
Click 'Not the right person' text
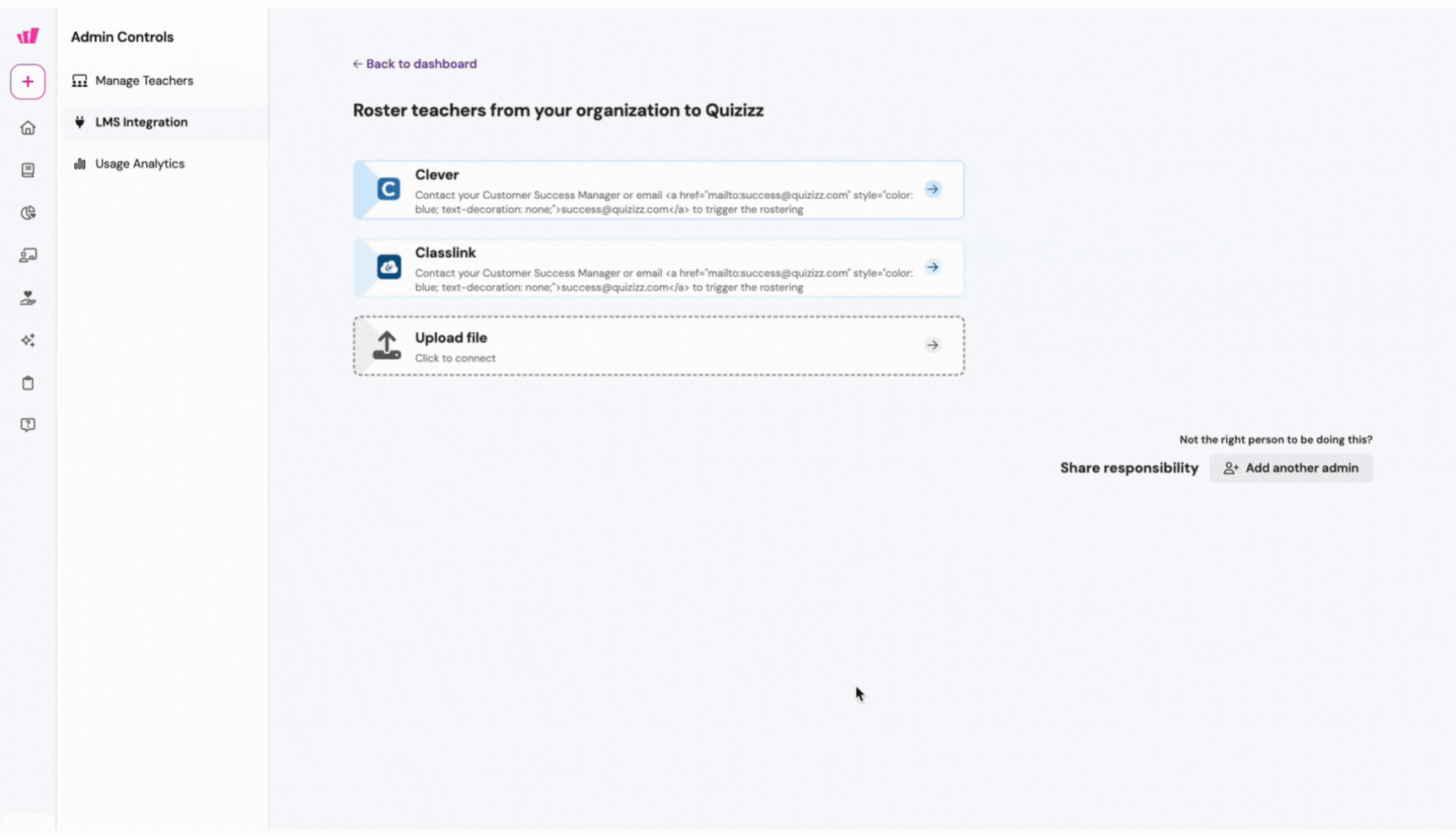click(x=1276, y=439)
